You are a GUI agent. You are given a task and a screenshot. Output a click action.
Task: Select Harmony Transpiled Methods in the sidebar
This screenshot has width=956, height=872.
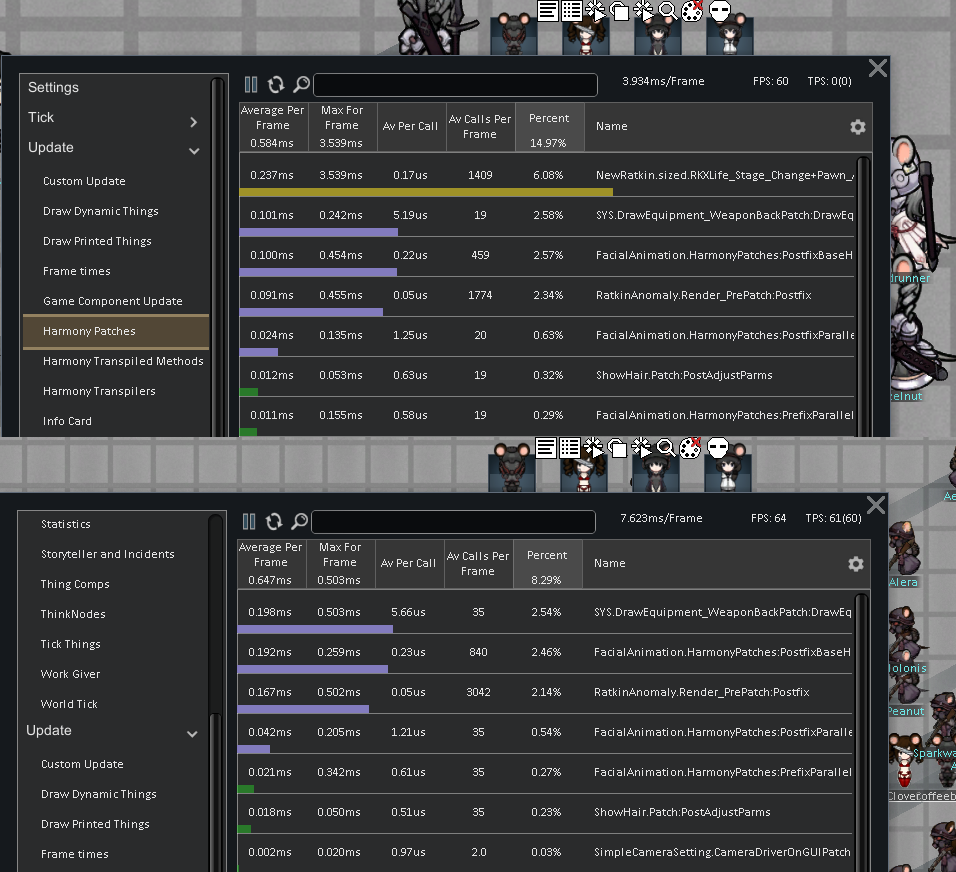pyautogui.click(x=123, y=361)
